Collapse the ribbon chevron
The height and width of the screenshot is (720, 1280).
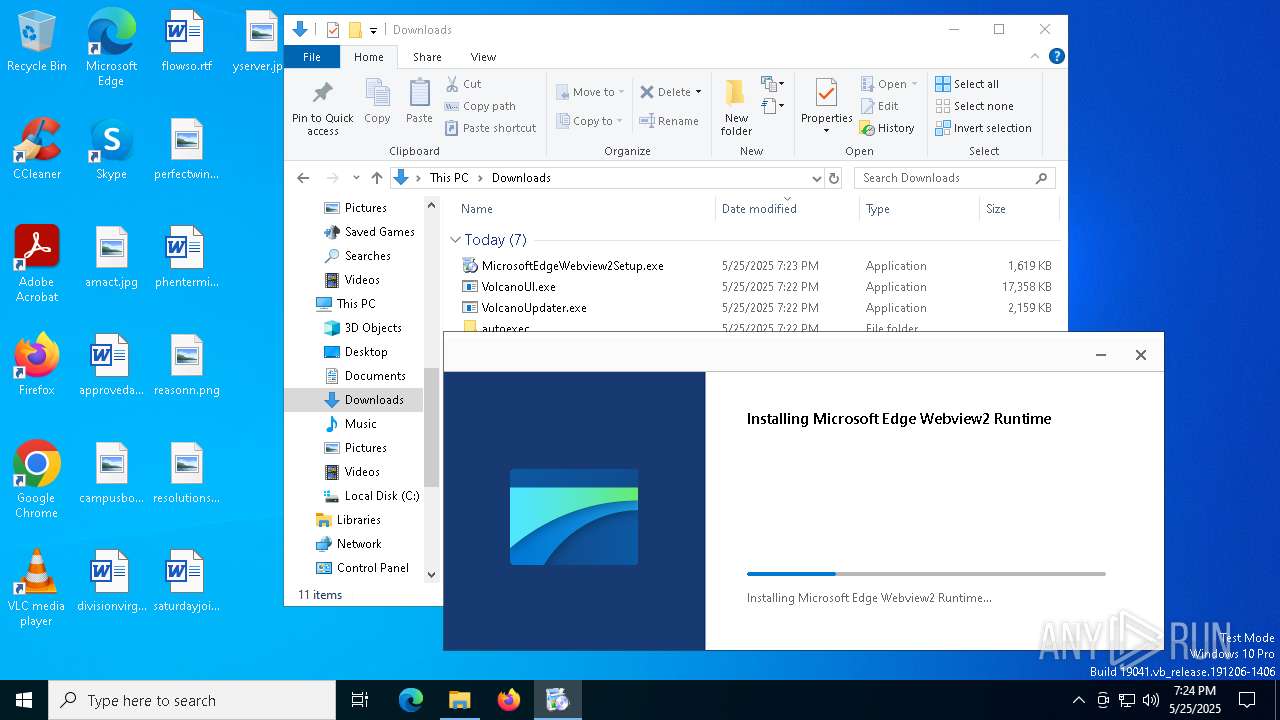(1035, 57)
